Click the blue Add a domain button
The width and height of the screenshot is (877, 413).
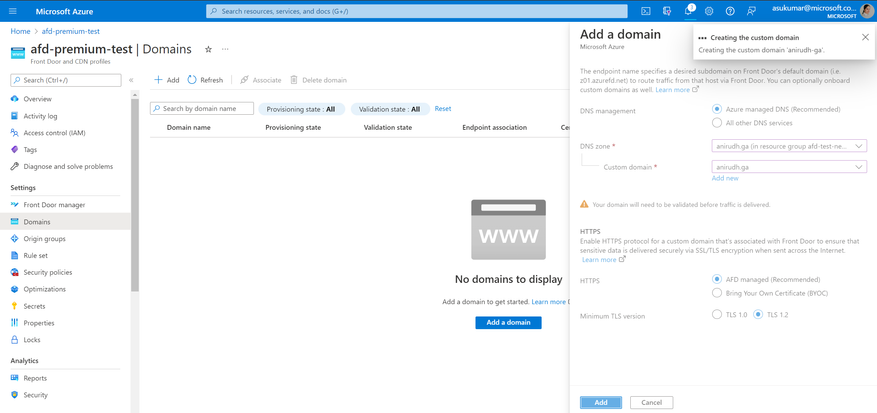point(508,322)
